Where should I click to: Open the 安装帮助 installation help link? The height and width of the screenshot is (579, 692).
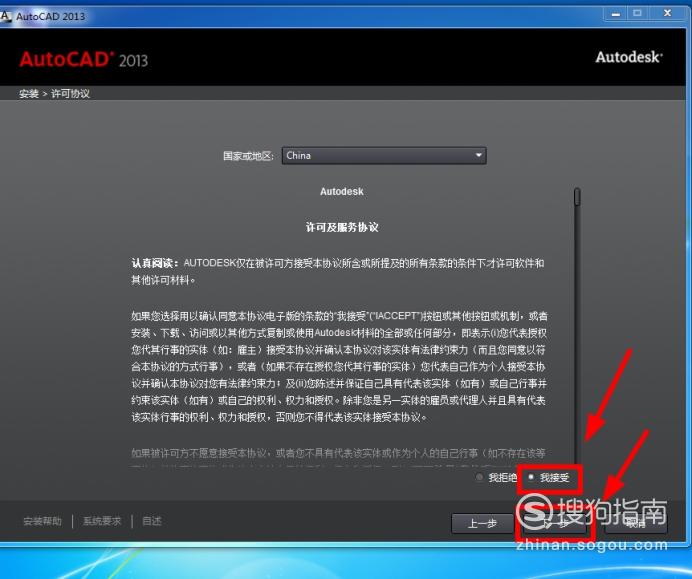pyautogui.click(x=42, y=521)
